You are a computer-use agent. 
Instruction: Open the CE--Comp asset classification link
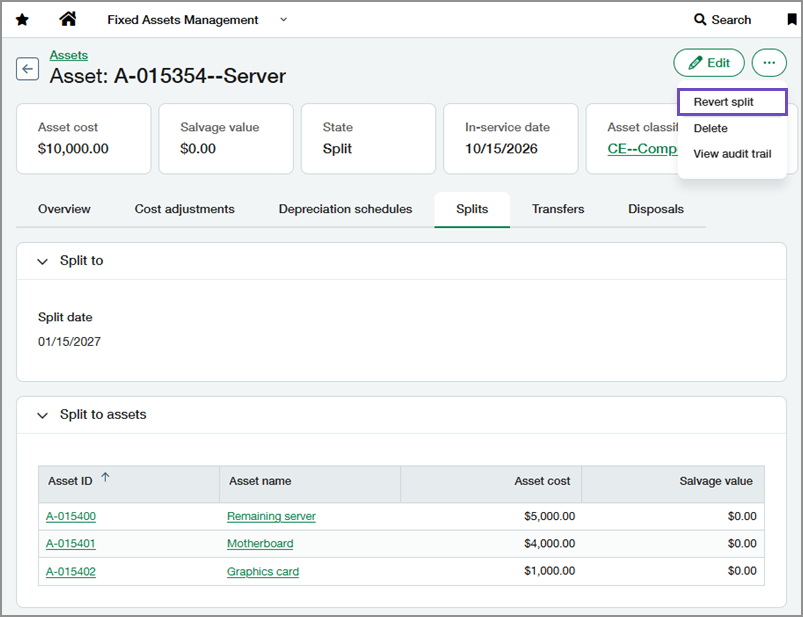point(642,148)
